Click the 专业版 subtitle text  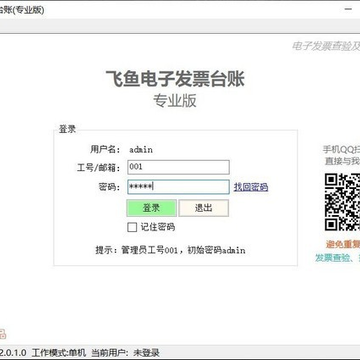[175, 101]
